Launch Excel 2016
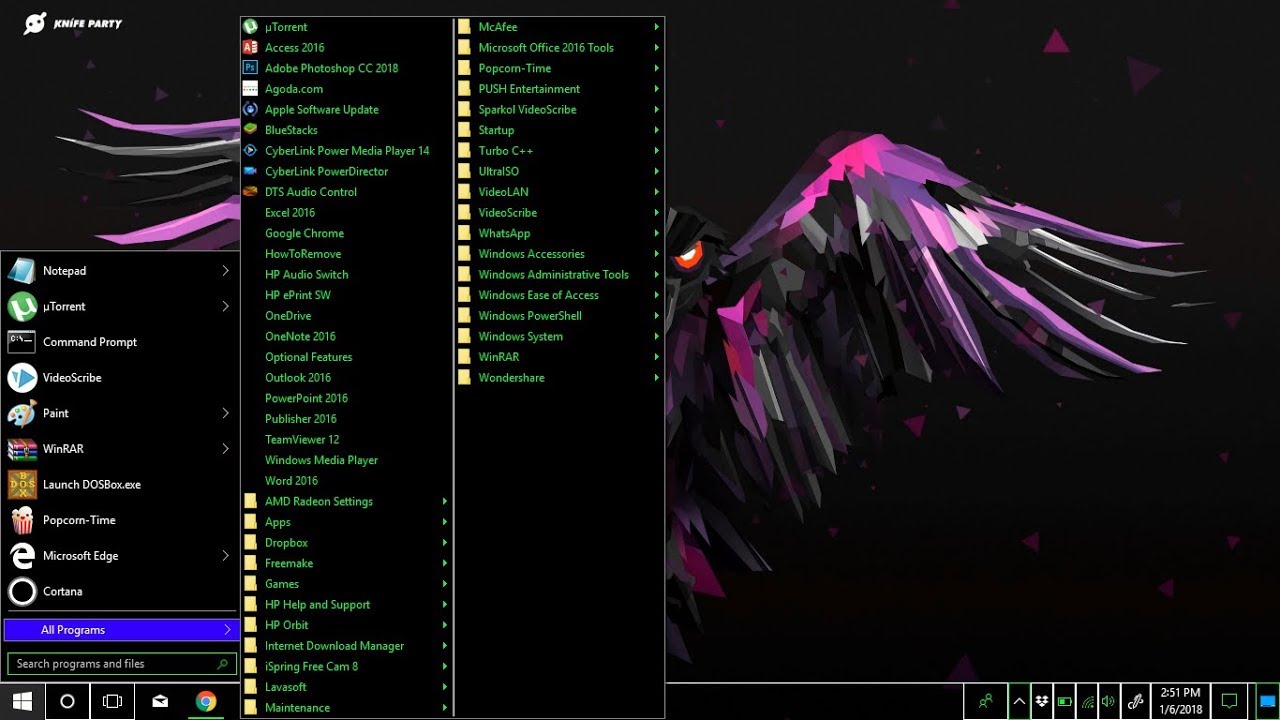Viewport: 1280px width, 720px height. pyautogui.click(x=346, y=213)
